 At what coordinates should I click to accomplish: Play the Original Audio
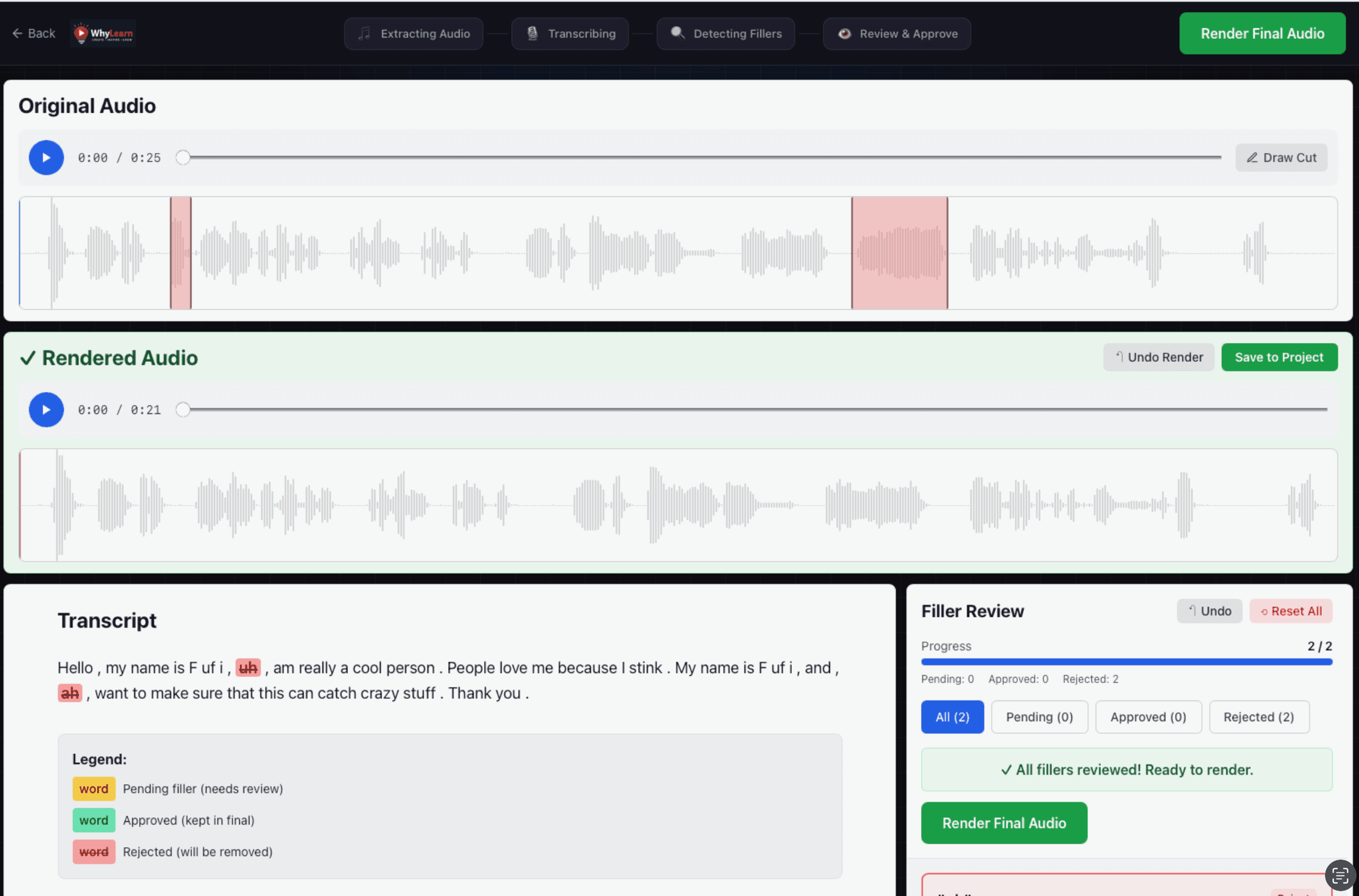46,157
